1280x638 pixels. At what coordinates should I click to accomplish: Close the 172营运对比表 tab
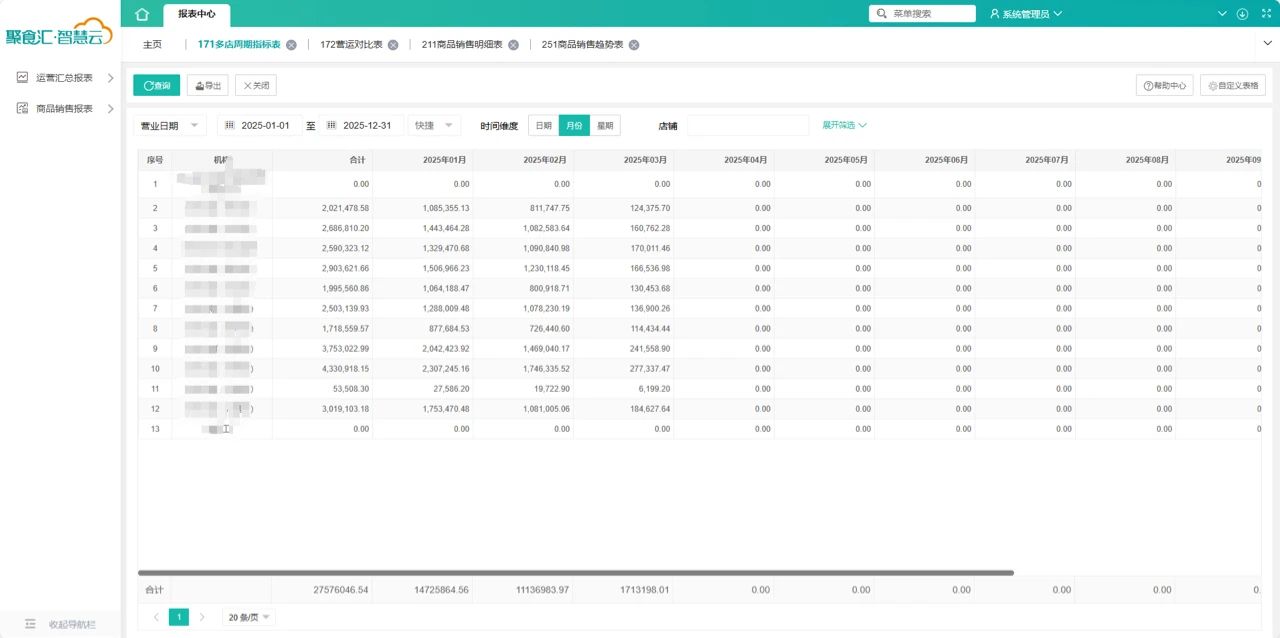393,45
